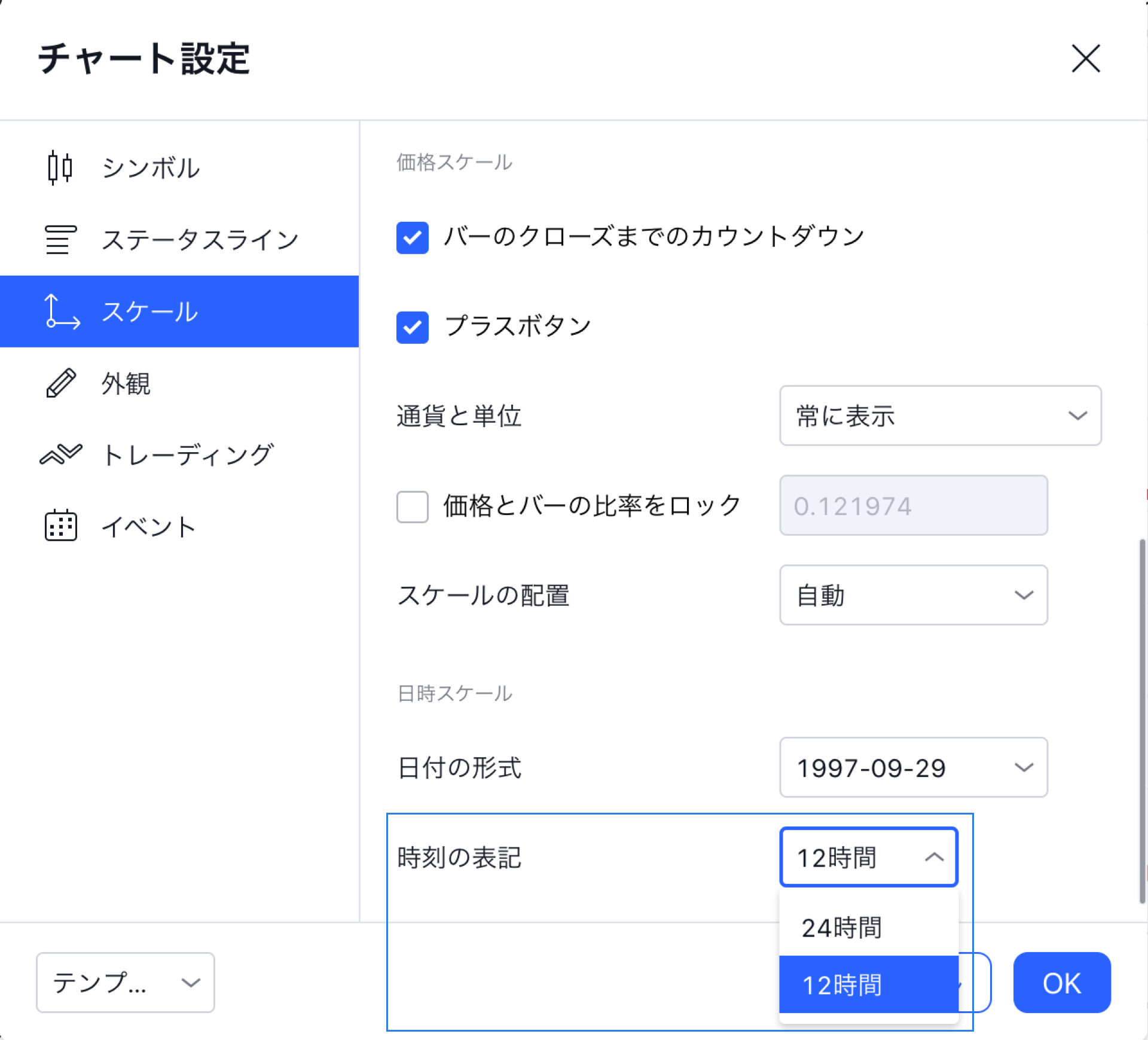
Task: Open the 通貨と単位 dropdown
Action: click(x=940, y=416)
